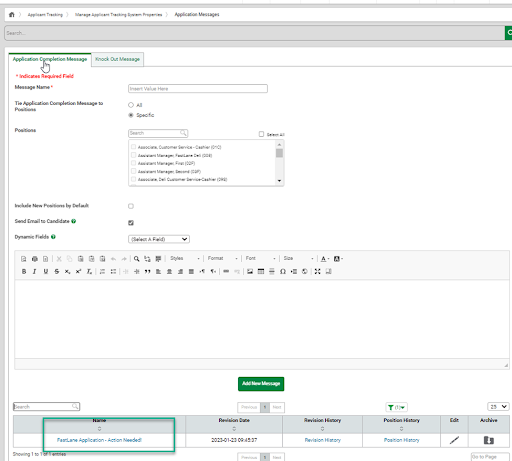This screenshot has height=461, width=512.
Task: Archive the FastLane Application message
Action: 488,440
